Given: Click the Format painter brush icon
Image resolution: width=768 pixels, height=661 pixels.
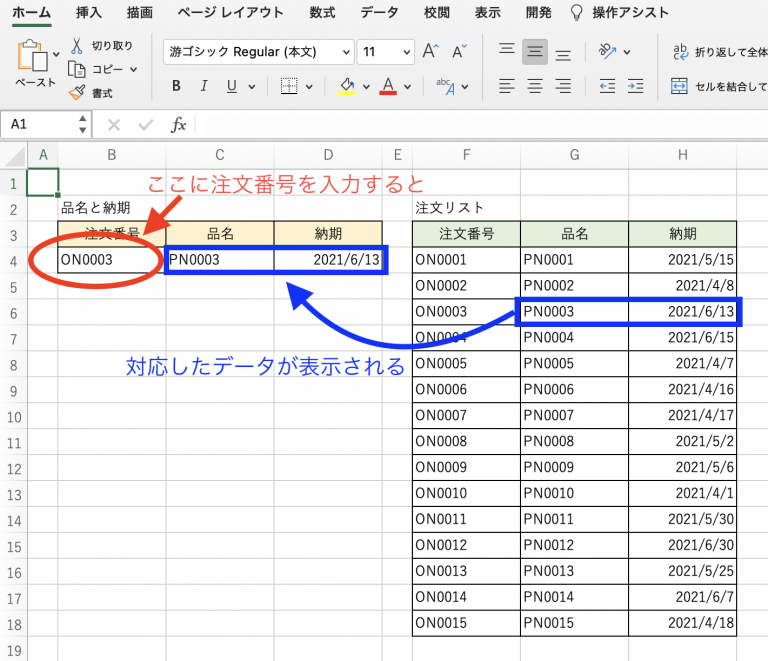Looking at the screenshot, I should (76, 93).
